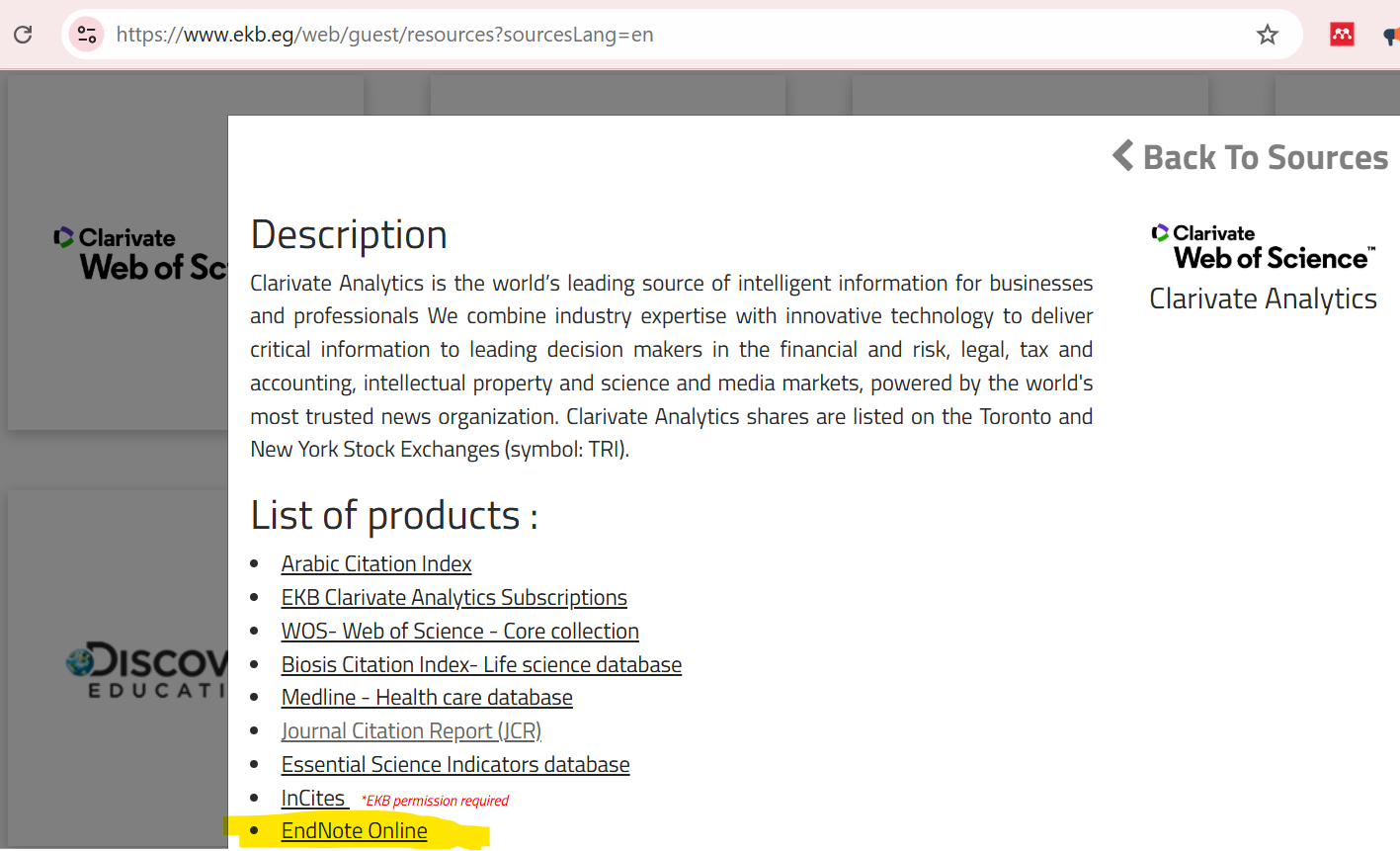Focus the browser address bar URL

[x=385, y=35]
